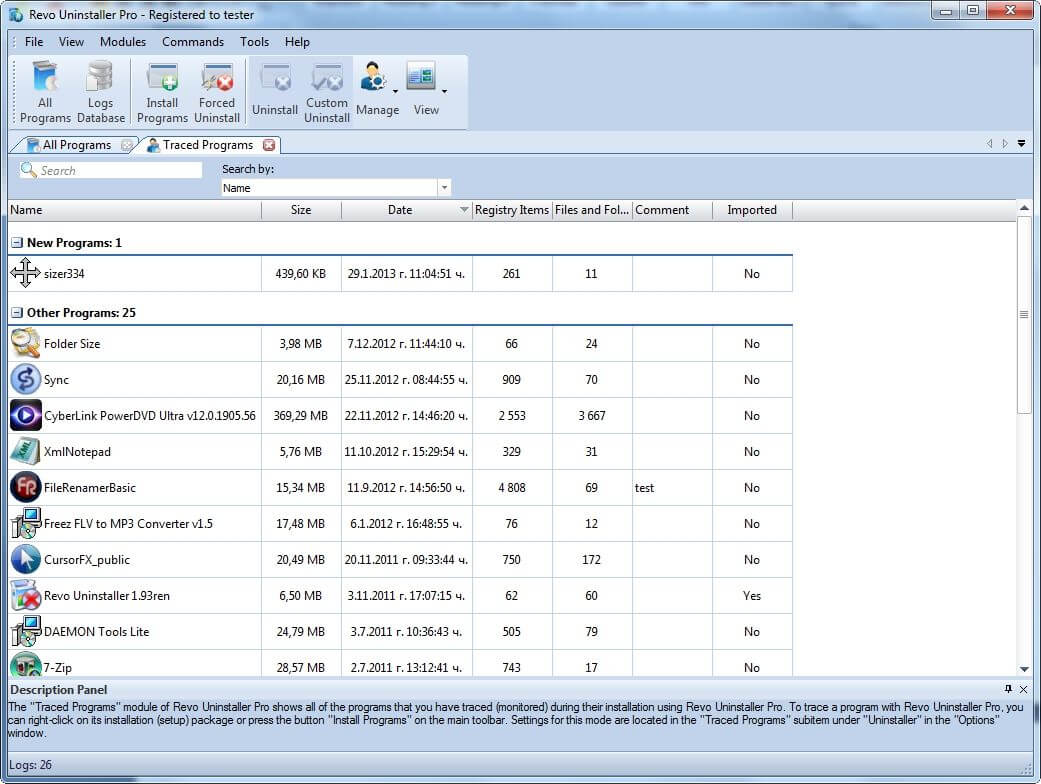The width and height of the screenshot is (1041, 784).
Task: Select the 7-Zip program icon
Action: pyautogui.click(x=25, y=665)
